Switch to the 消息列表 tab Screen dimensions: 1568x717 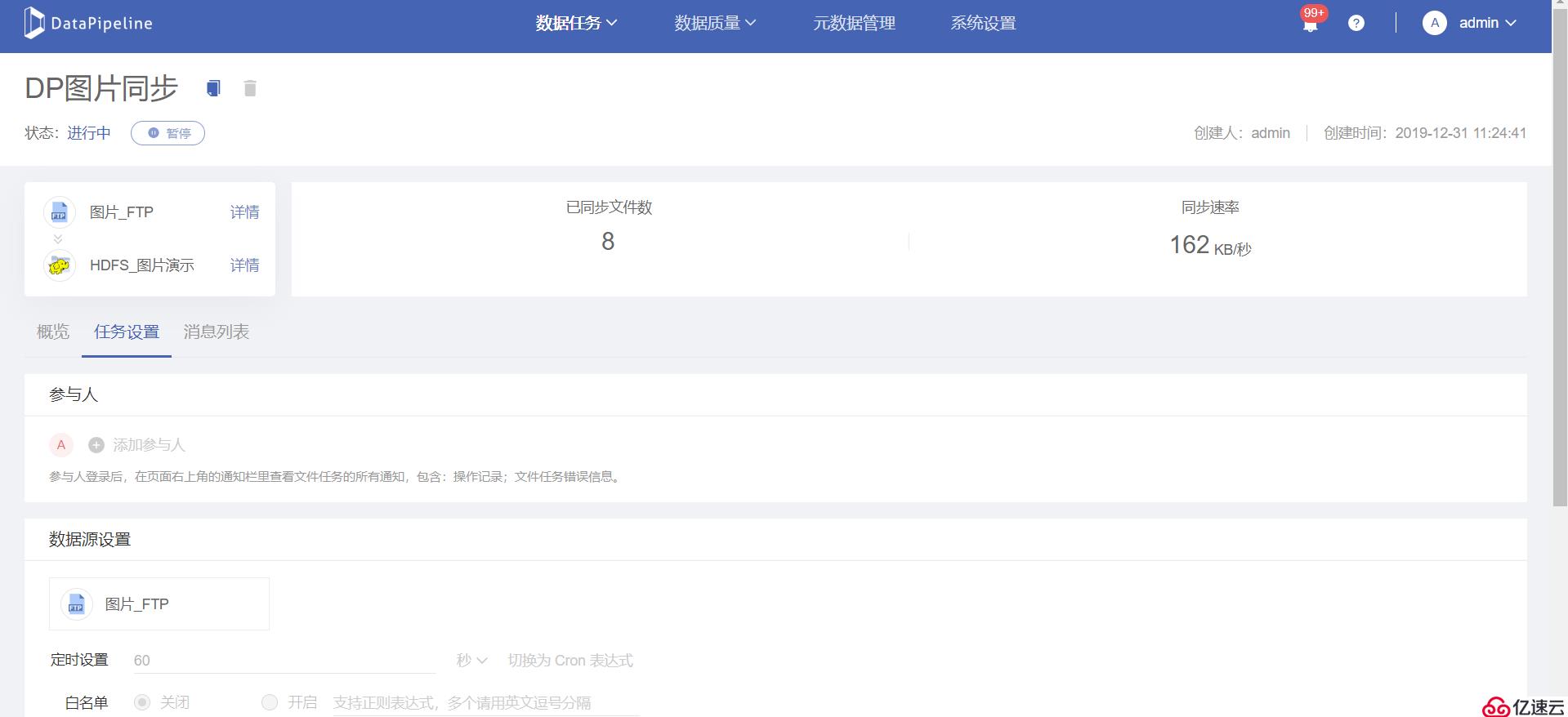[217, 332]
